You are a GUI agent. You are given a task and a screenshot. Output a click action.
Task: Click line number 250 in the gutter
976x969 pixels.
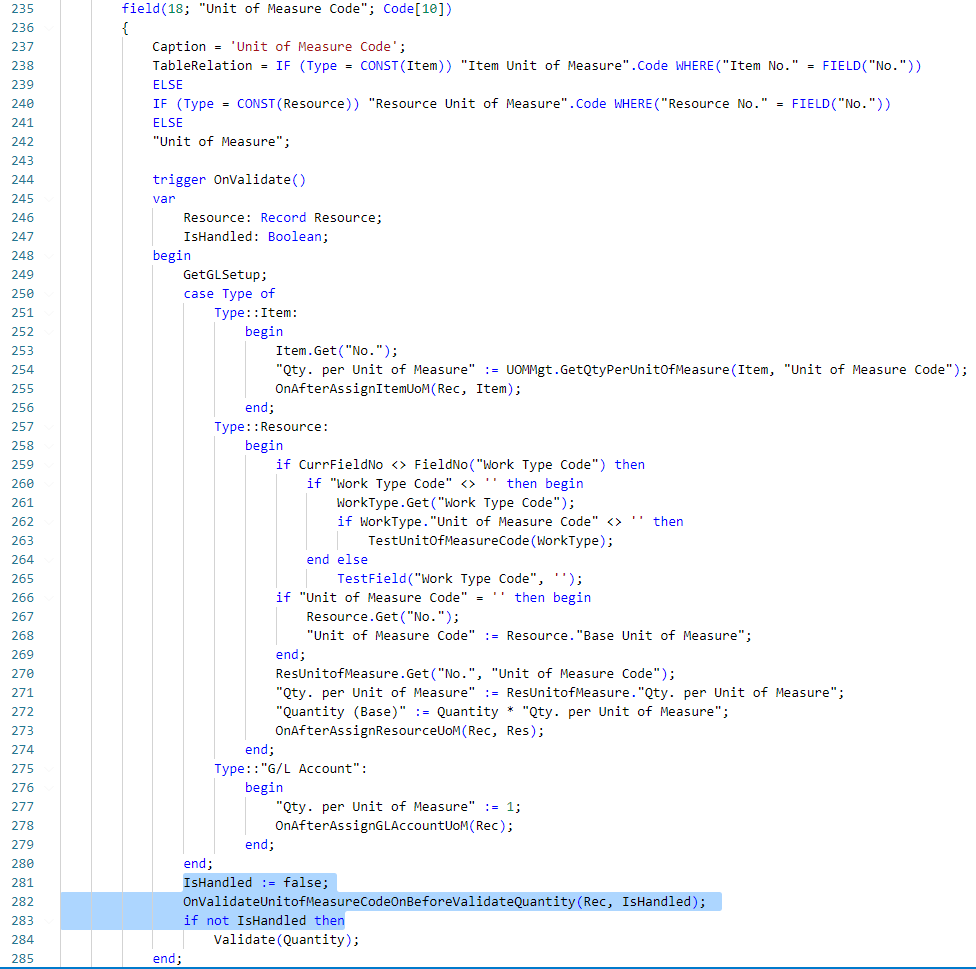tap(22, 293)
